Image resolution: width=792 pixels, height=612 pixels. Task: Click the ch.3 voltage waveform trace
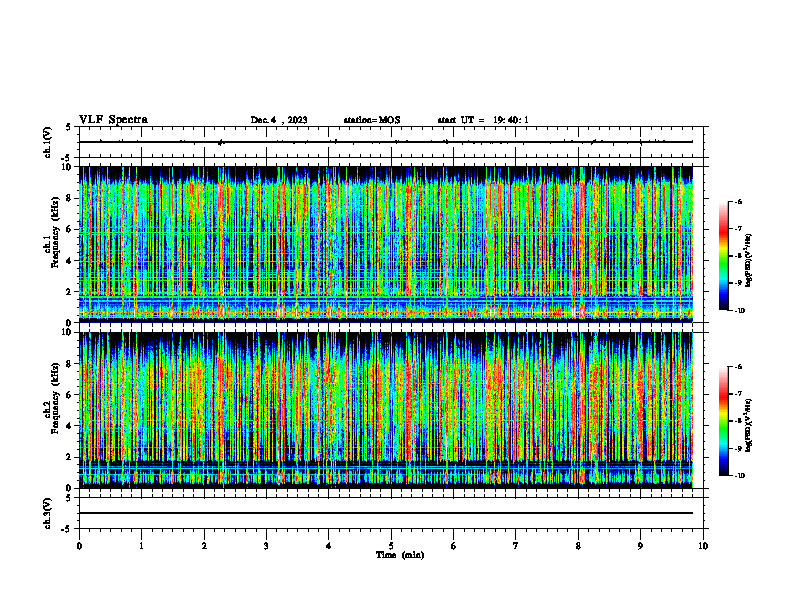pyautogui.click(x=386, y=513)
